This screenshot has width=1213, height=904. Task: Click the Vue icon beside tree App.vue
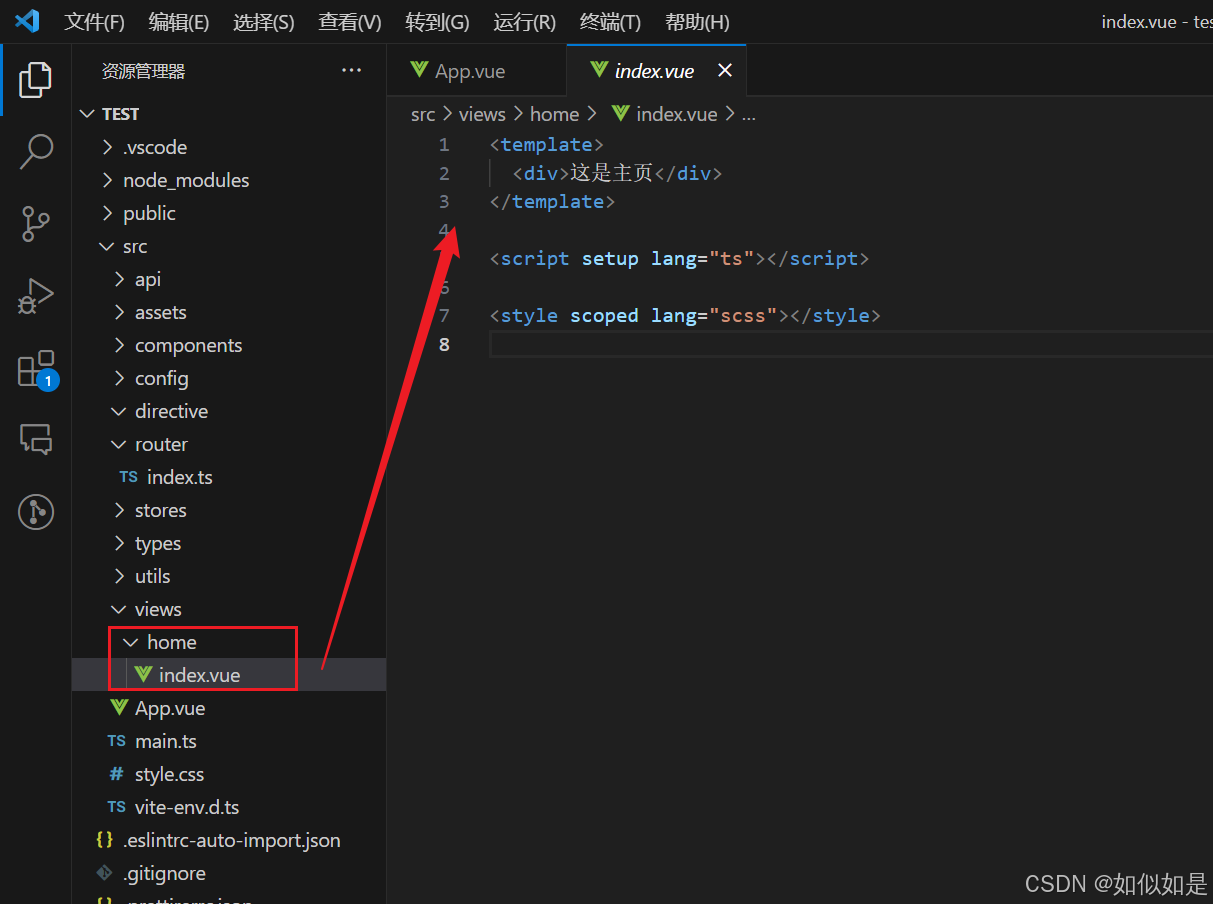tap(118, 708)
